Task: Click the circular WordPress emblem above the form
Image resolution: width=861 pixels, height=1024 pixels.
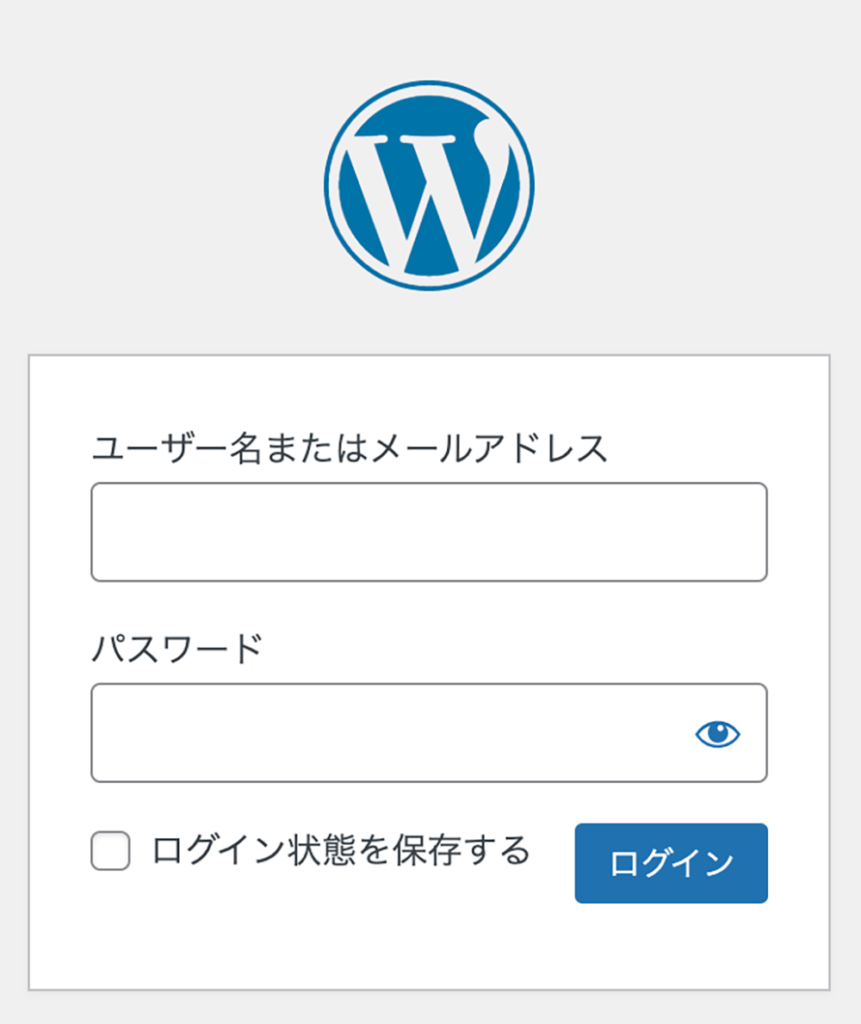Action: [x=429, y=186]
